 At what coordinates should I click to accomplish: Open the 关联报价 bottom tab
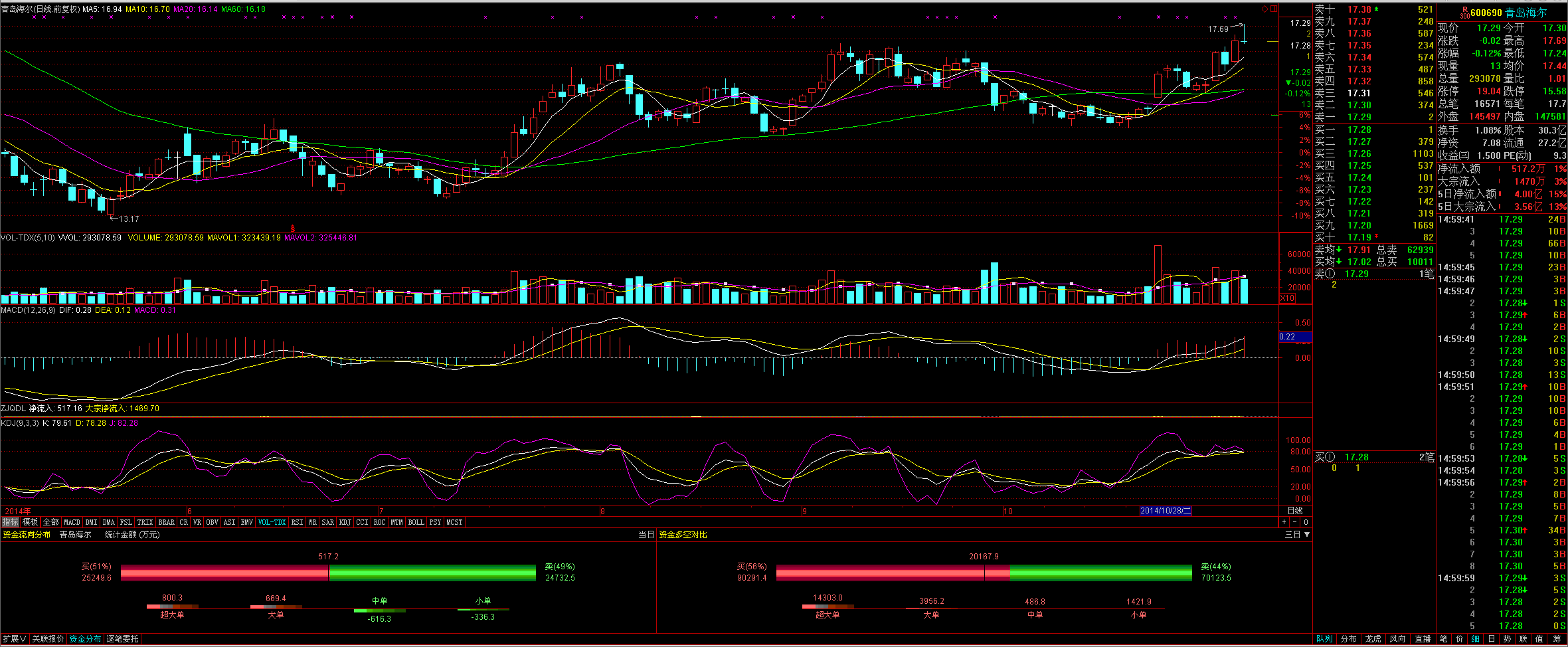coord(48,639)
